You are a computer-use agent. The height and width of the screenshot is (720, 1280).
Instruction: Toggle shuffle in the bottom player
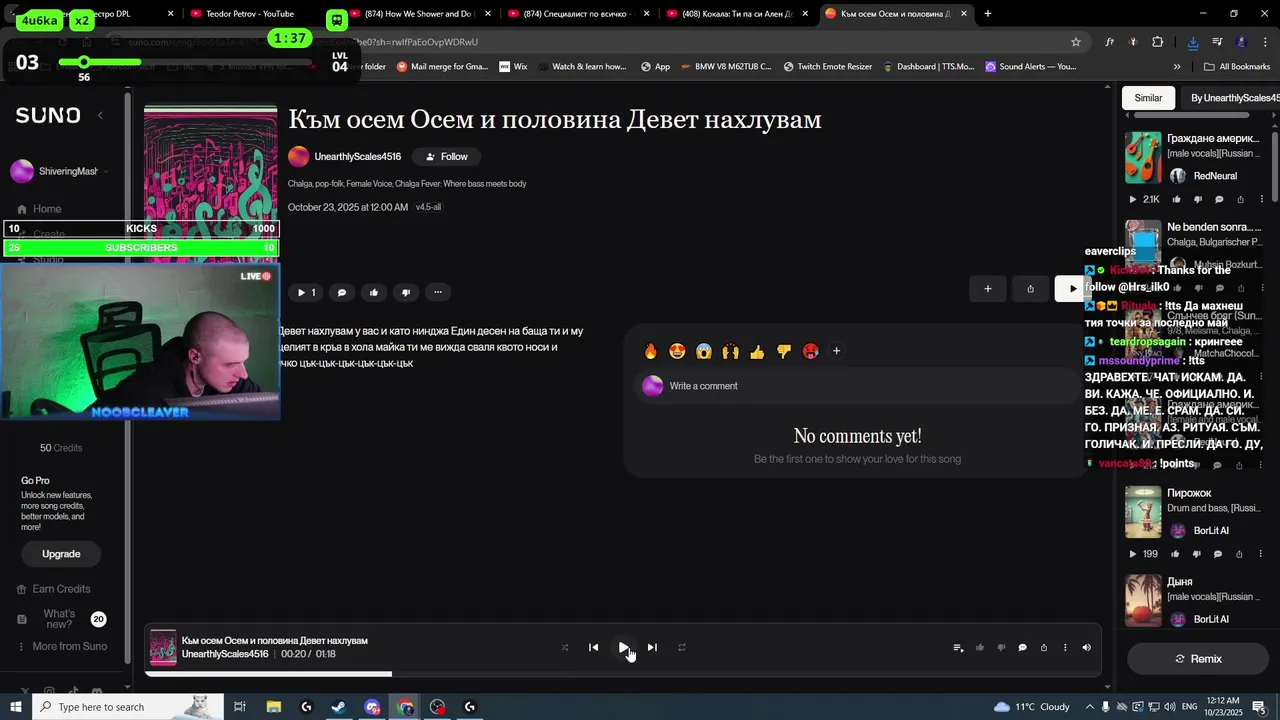(564, 648)
